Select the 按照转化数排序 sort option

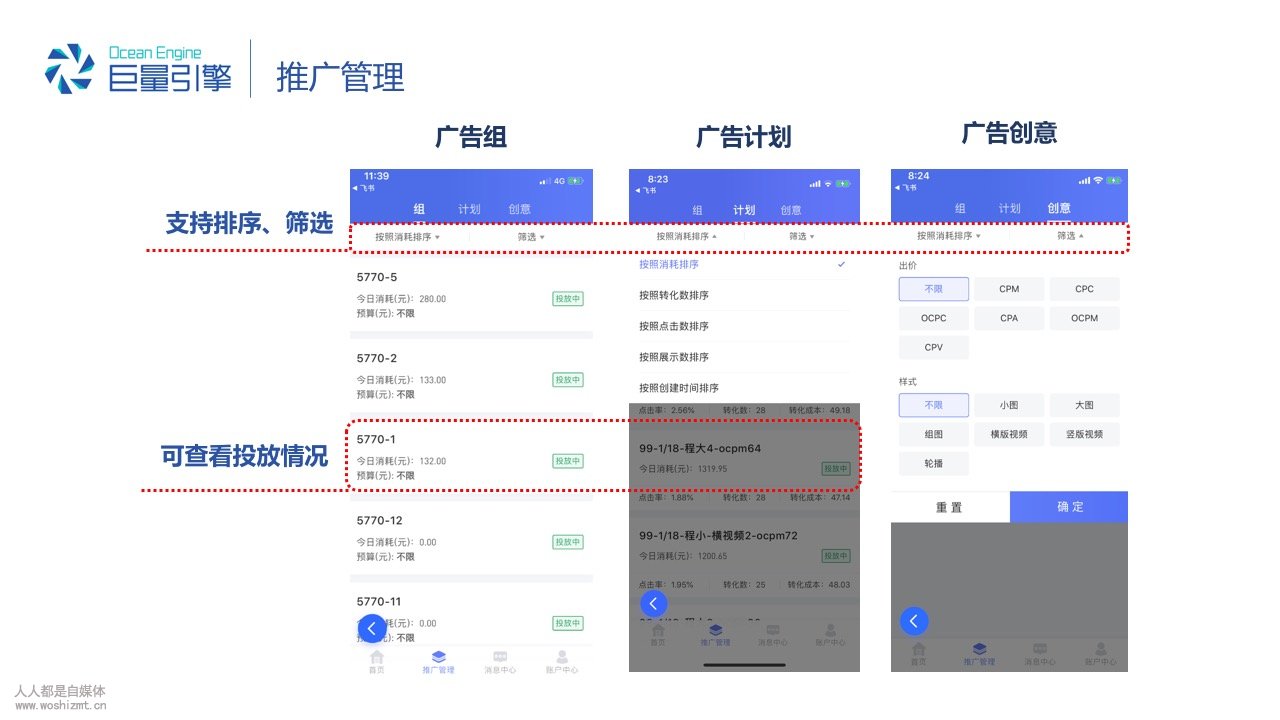[x=674, y=296]
